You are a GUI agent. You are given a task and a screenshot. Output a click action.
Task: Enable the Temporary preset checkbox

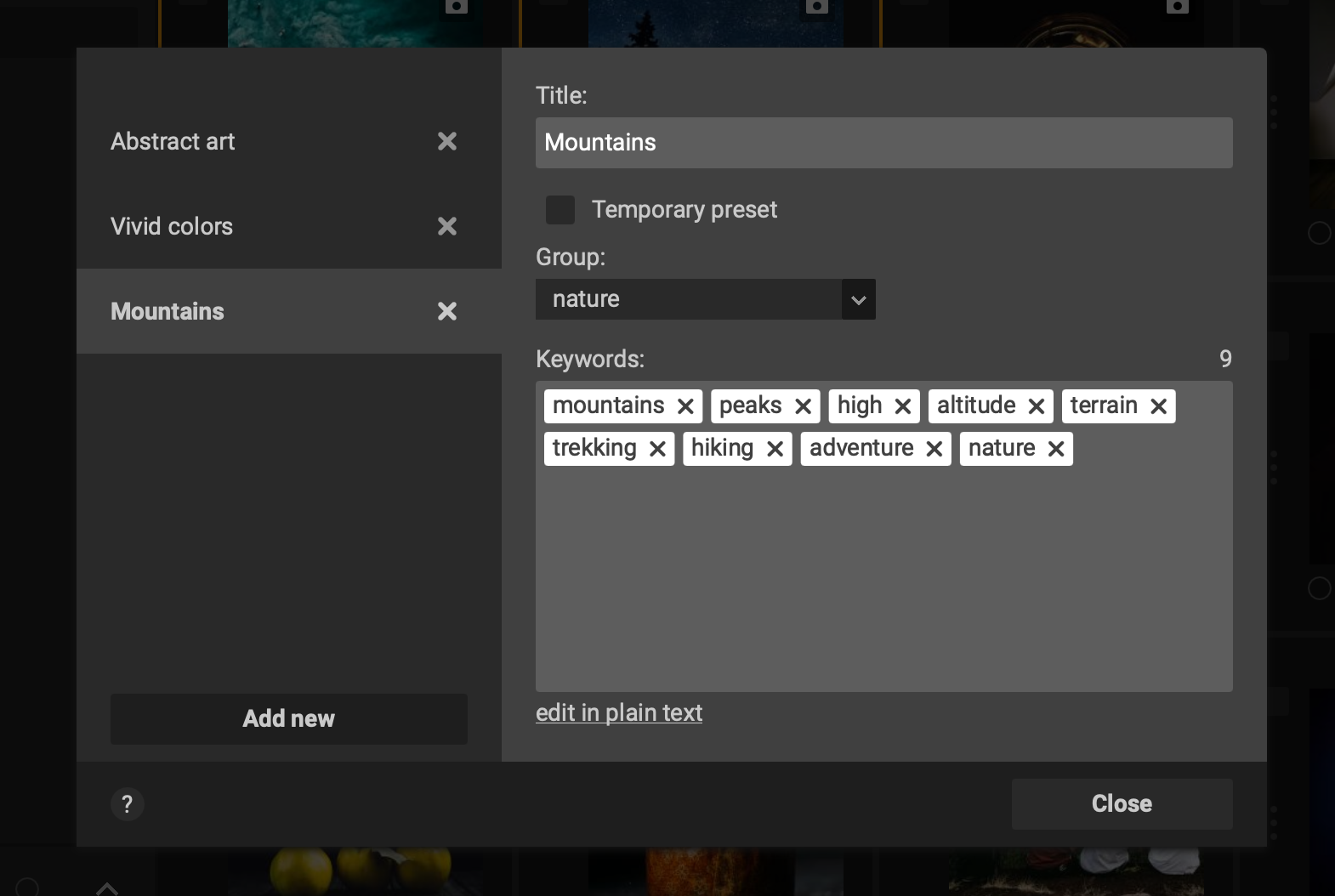coord(560,210)
